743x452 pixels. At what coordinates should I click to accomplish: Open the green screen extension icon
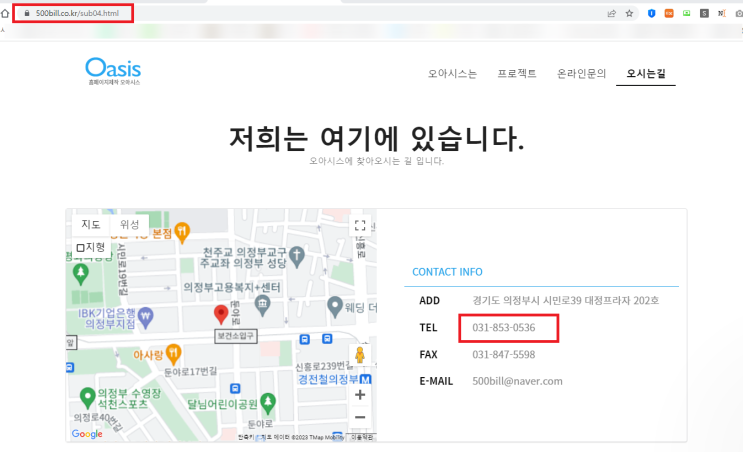(x=687, y=13)
